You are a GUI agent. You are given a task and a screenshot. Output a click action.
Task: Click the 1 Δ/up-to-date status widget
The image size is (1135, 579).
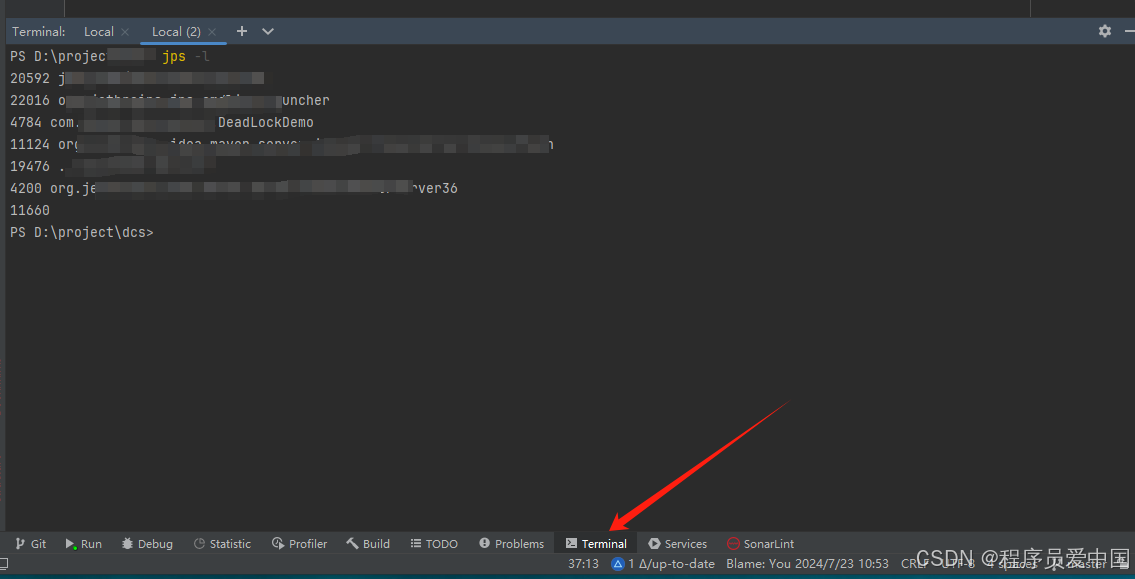663,563
